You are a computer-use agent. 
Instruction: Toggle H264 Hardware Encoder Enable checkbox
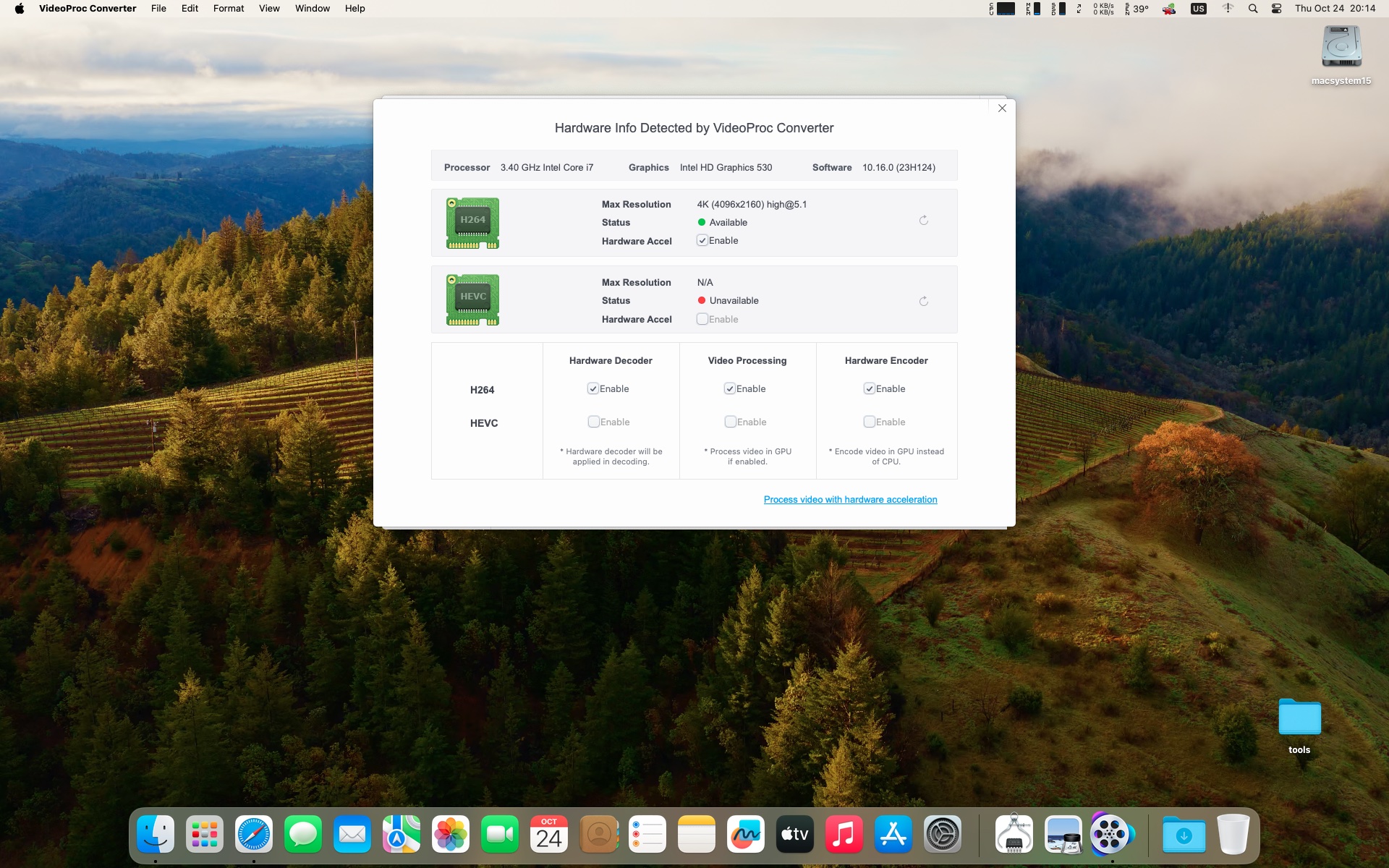[870, 389]
